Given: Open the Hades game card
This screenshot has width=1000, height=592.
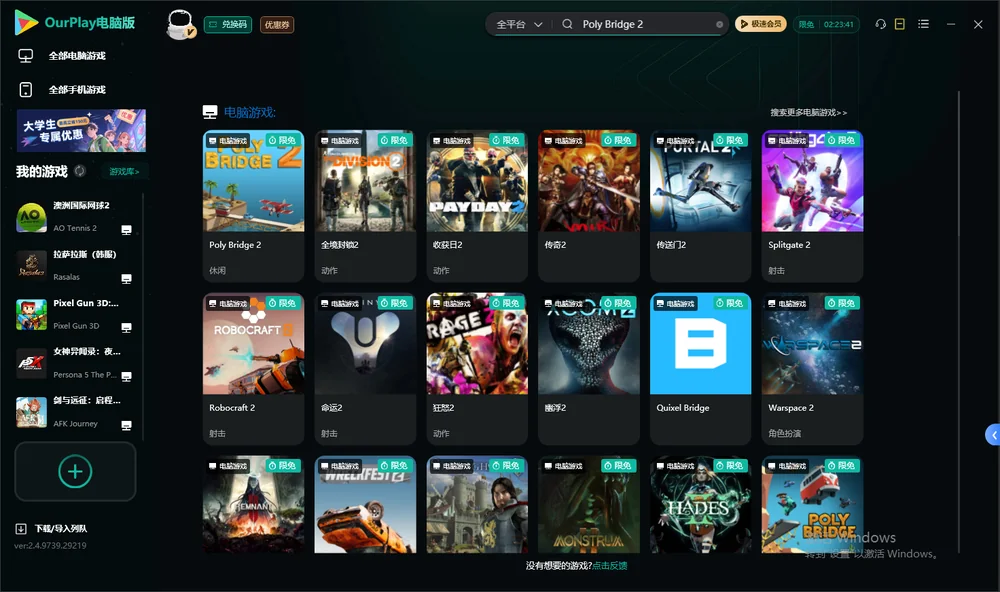Looking at the screenshot, I should [x=700, y=504].
